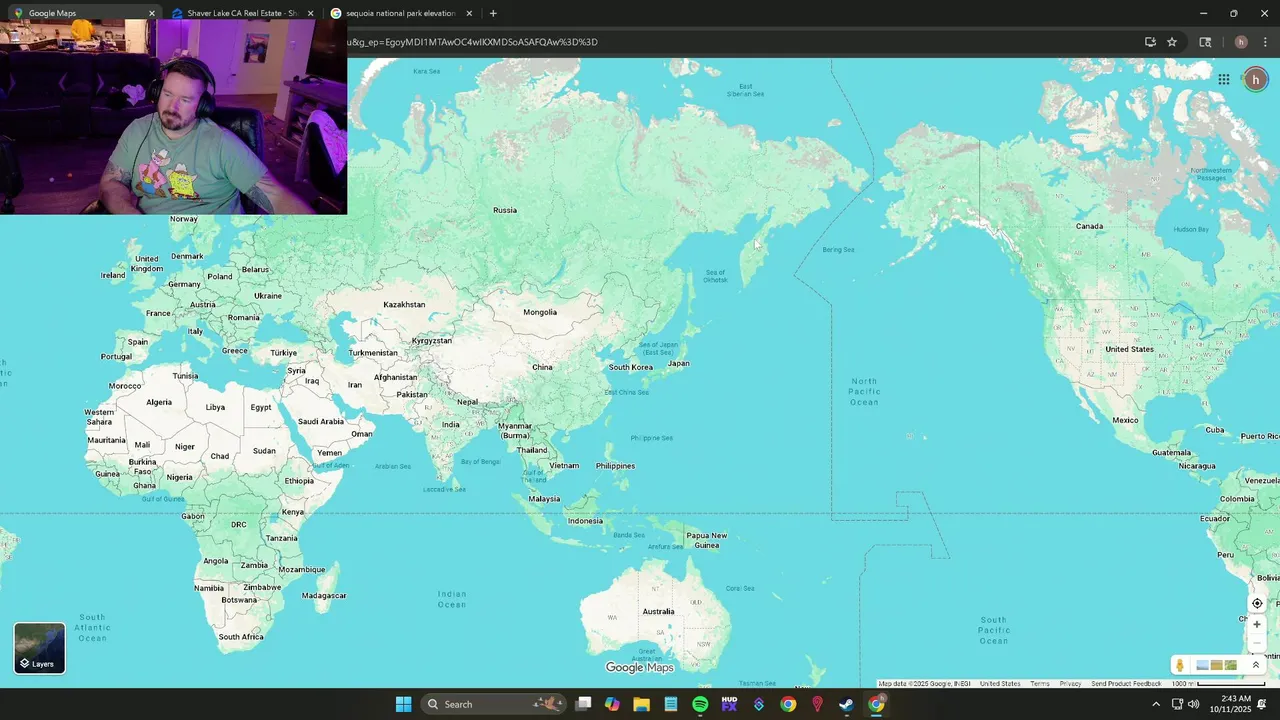Screen dimensions: 1280x720
Task: Click the Australia label on the map
Action: (658, 611)
